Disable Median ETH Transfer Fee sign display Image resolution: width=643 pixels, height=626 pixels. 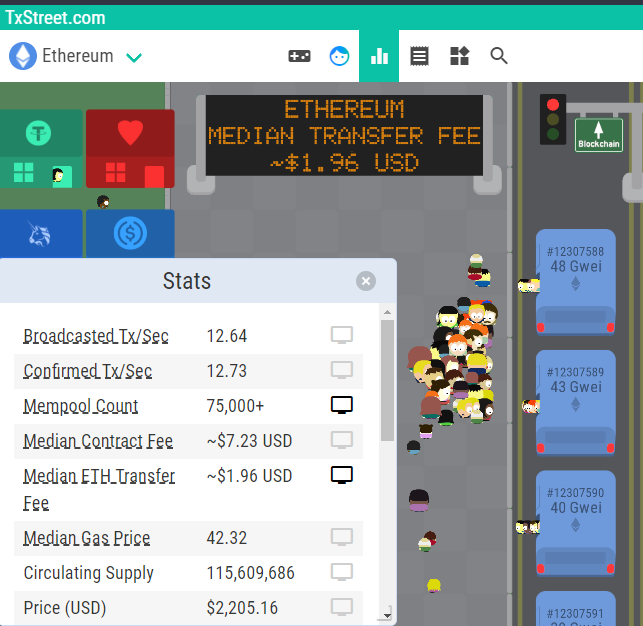tap(342, 476)
